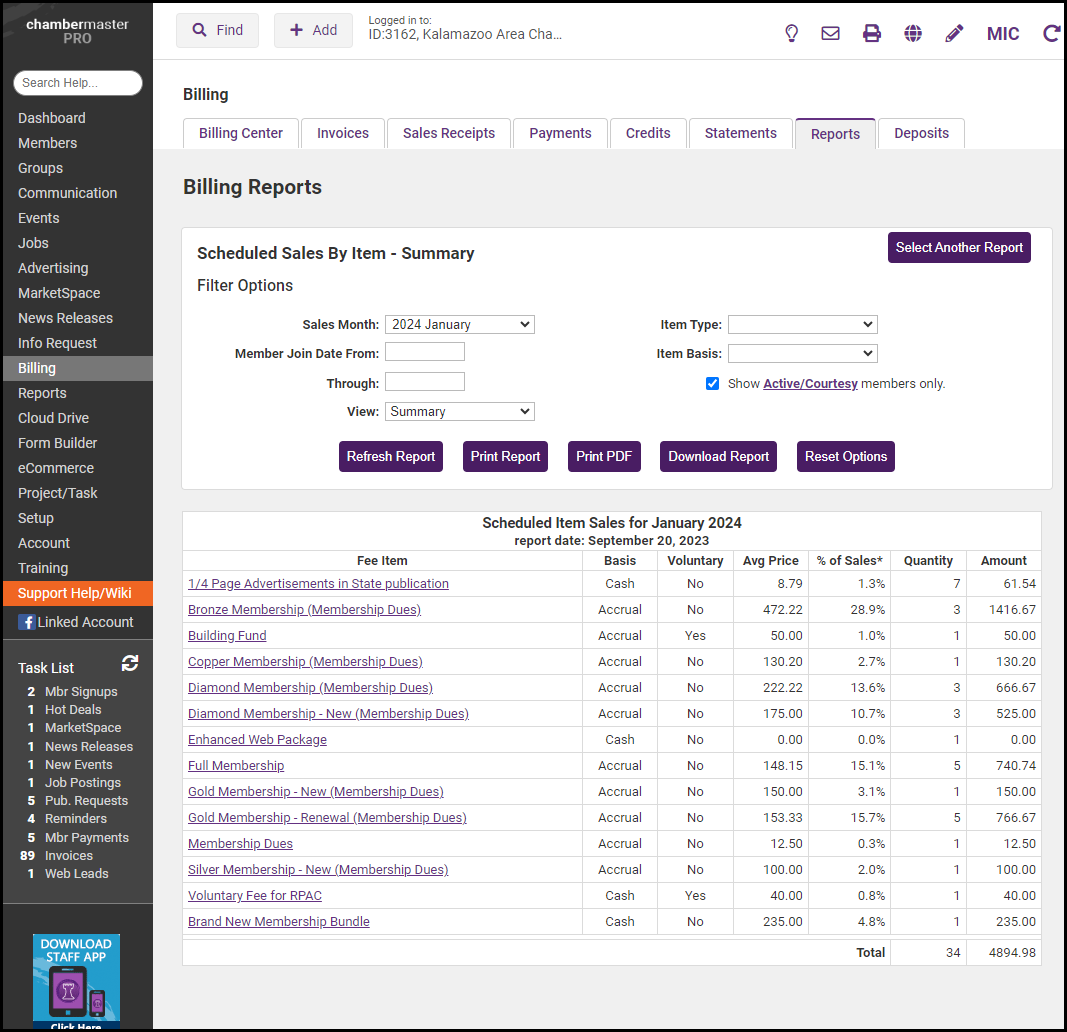The height and width of the screenshot is (1032, 1067).
Task: Open the Facebook Linked Account icon
Action: point(26,622)
